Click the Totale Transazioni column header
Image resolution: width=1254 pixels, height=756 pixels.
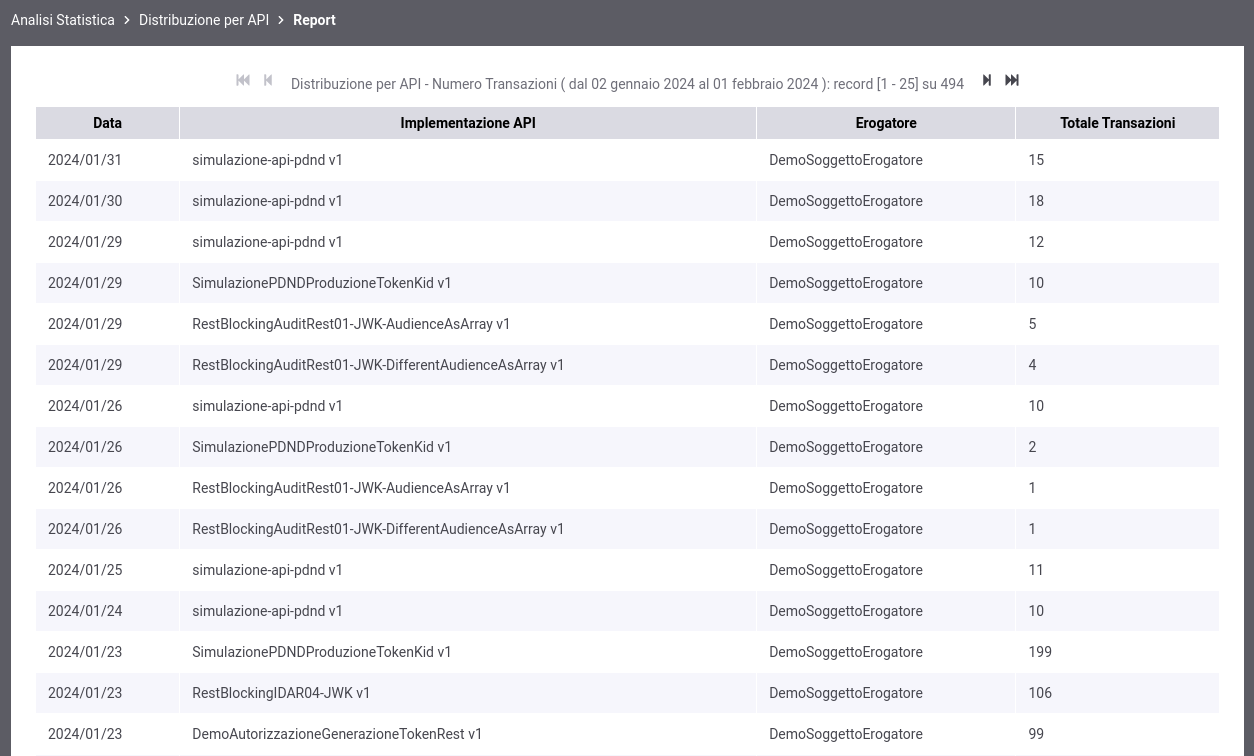[x=1117, y=123]
